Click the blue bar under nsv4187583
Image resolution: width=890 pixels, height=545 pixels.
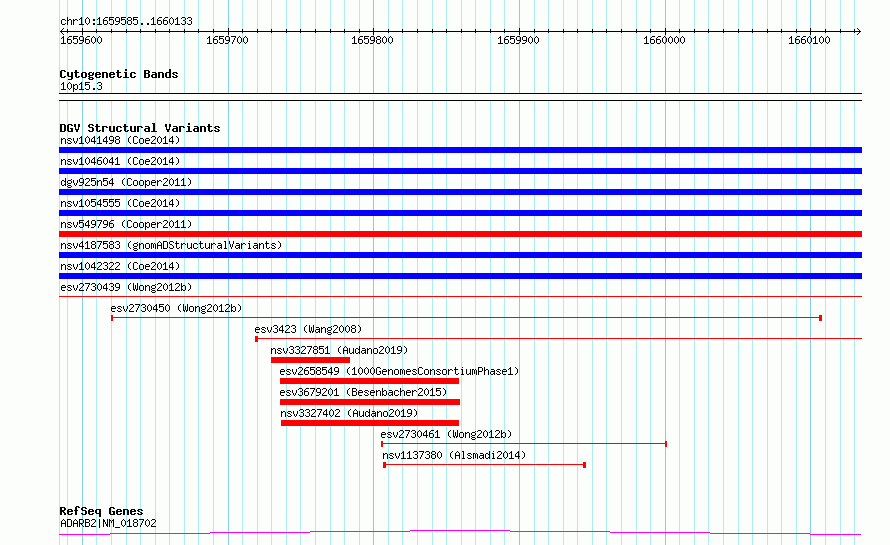pos(460,255)
